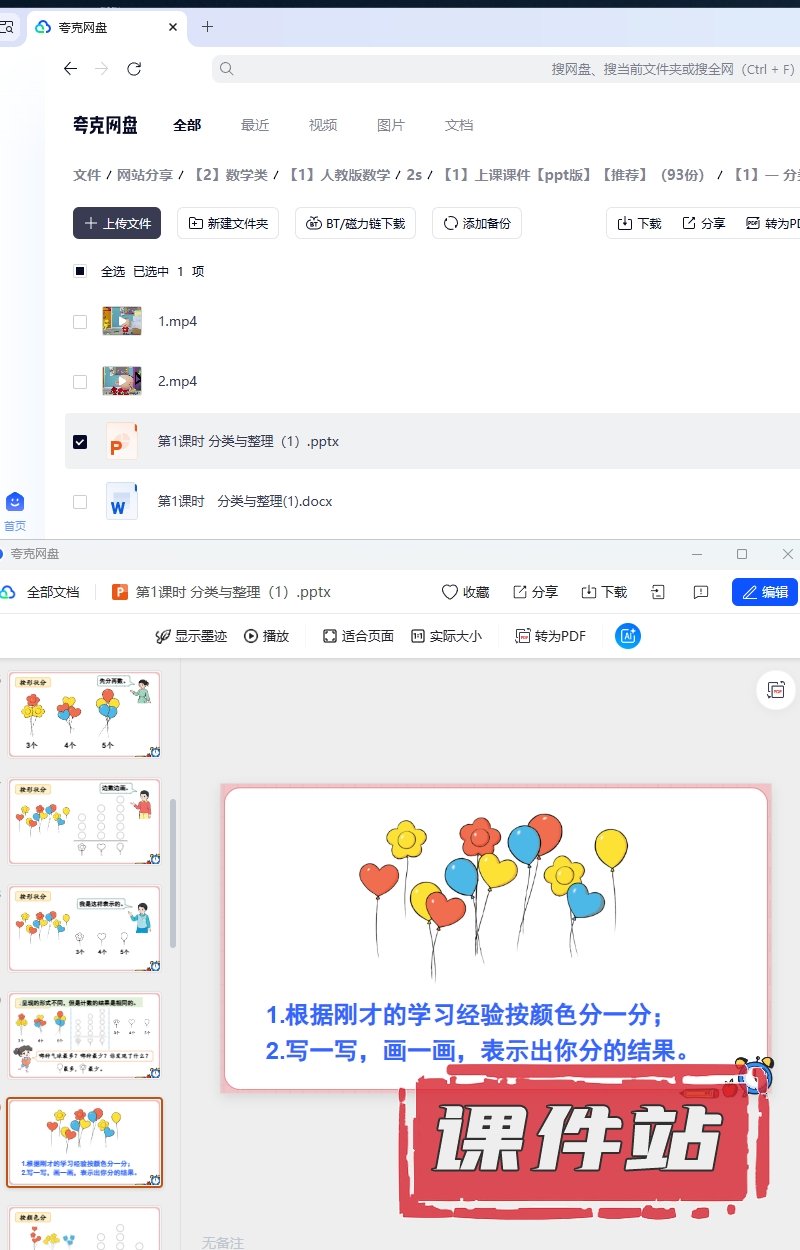The height and width of the screenshot is (1250, 800).
Task: Open the floating PDF convert icon
Action: [x=776, y=690]
